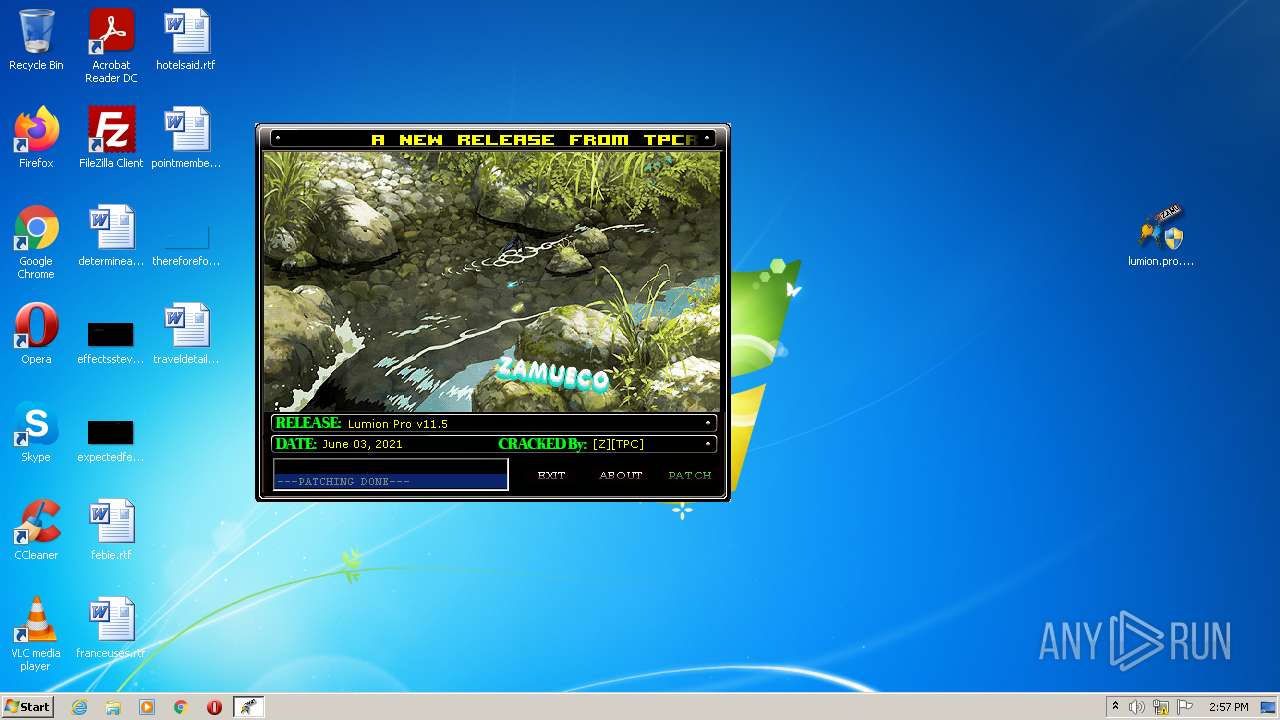
Task: Select franceuses.rtf document icon
Action: (111, 628)
